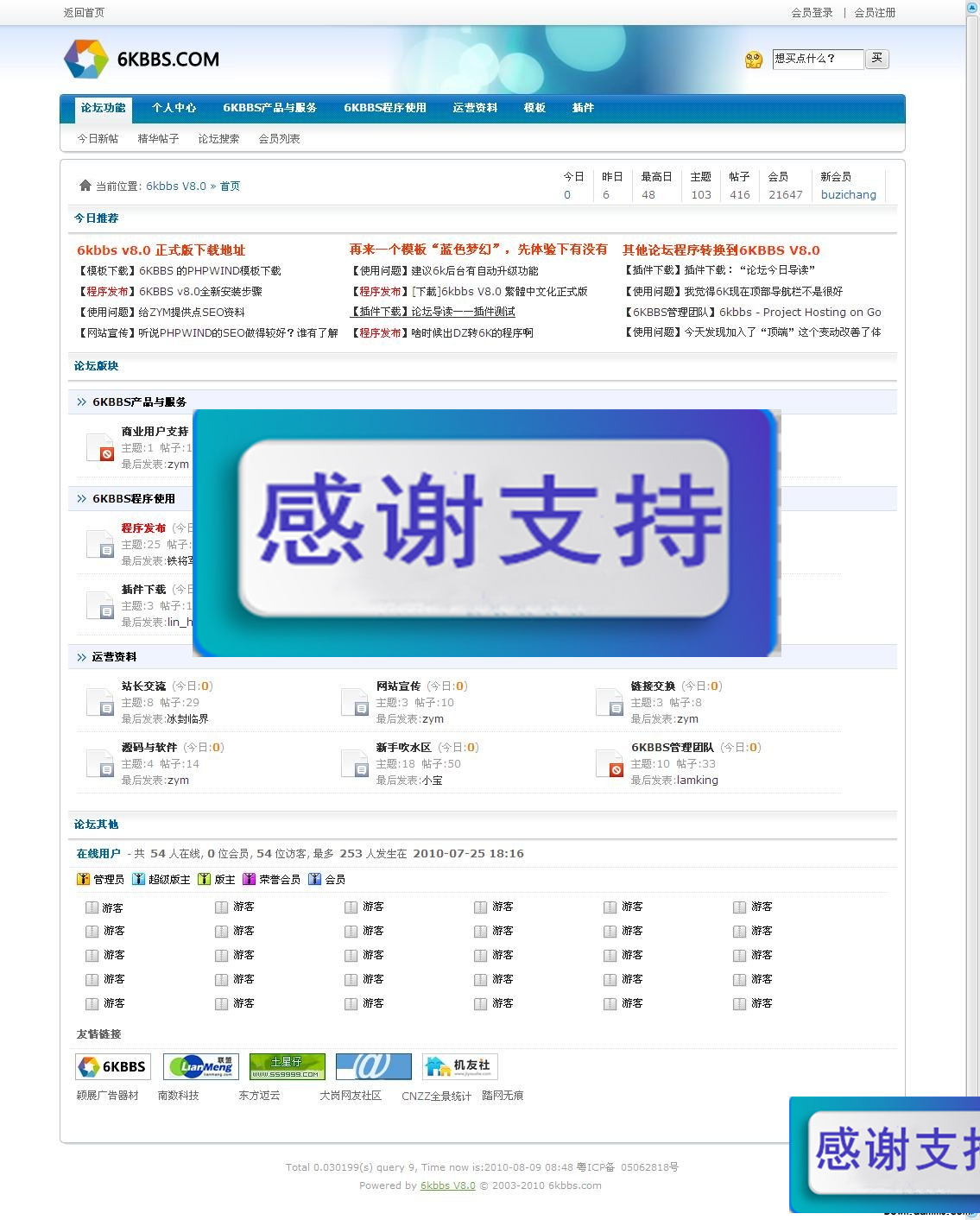Collapse the 运营资料 category arrows
Image resolution: width=980 pixels, height=1220 pixels.
(x=82, y=657)
